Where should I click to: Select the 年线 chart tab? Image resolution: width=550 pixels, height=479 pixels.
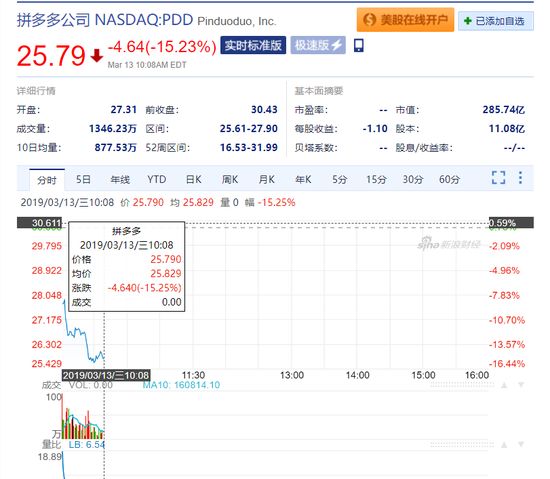[x=120, y=180]
